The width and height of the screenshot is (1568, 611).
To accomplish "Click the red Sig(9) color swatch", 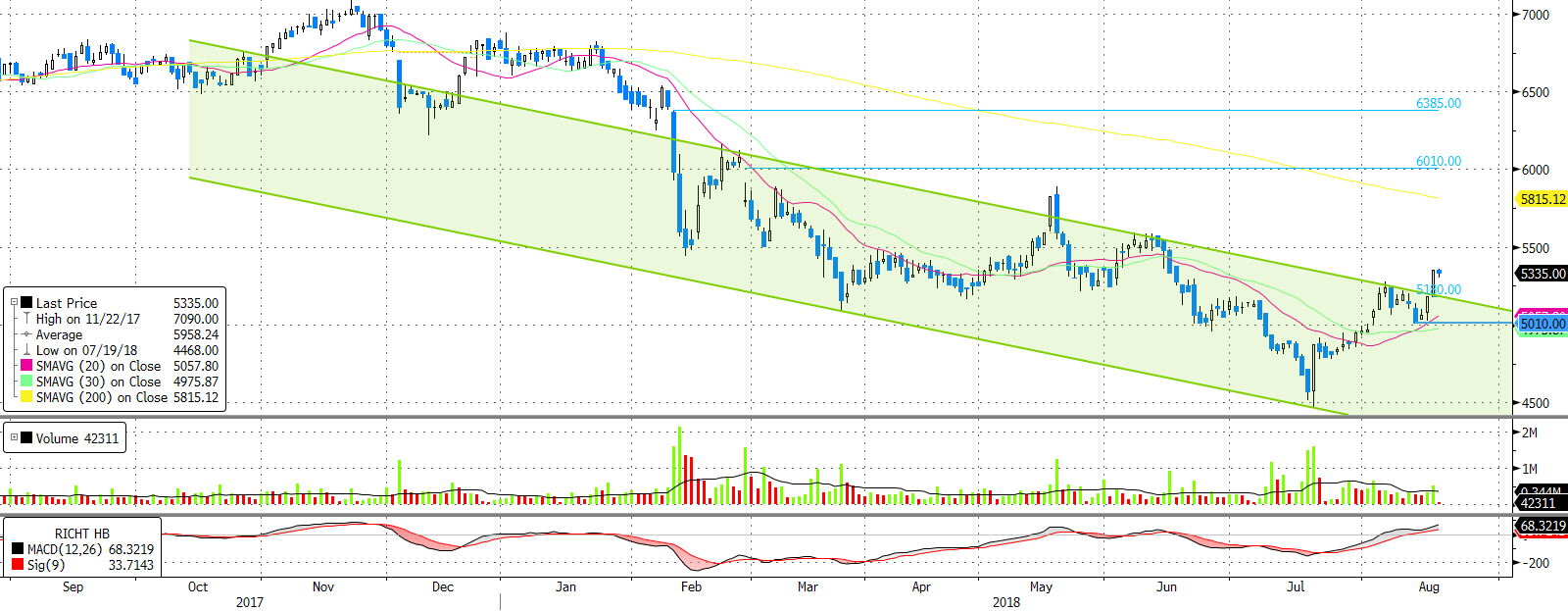I will [x=18, y=565].
